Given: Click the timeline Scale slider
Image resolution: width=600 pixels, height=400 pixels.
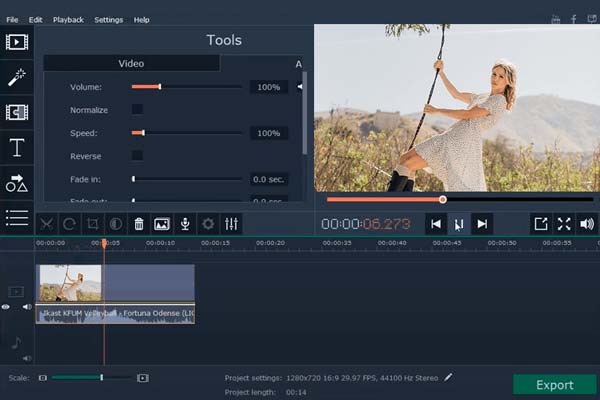Looking at the screenshot, I should pyautogui.click(x=91, y=378).
